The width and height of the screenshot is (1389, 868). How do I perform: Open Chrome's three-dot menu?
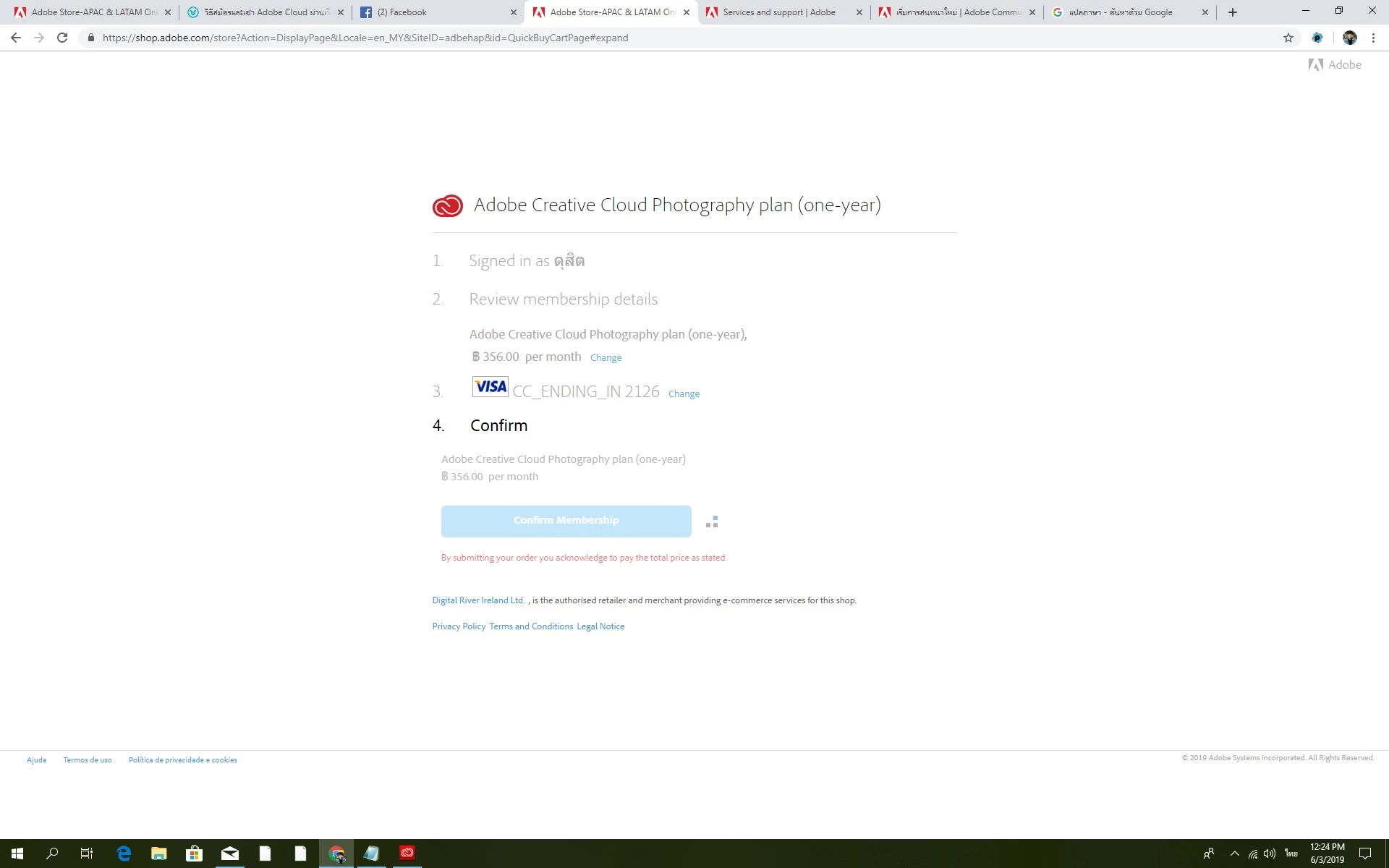click(1373, 38)
